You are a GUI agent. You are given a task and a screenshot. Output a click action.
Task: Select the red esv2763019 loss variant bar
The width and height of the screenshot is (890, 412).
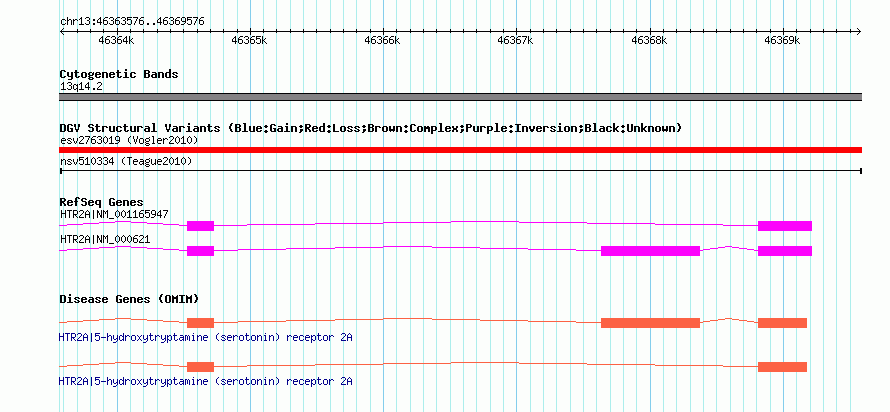coord(460,150)
